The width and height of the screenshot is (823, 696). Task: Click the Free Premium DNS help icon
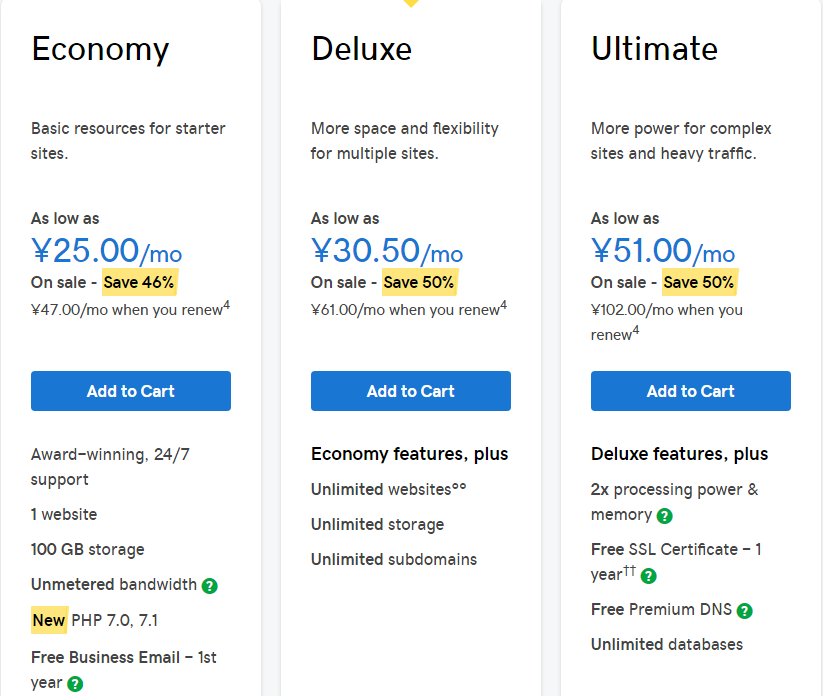pyautogui.click(x=744, y=610)
